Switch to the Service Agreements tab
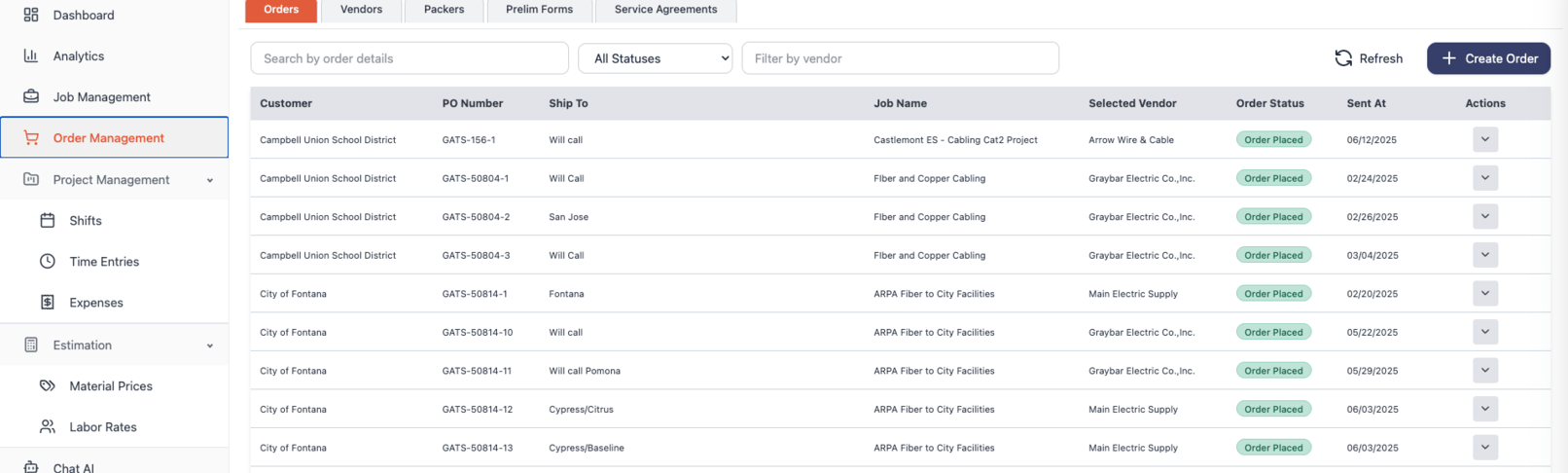The image size is (1568, 473). [x=665, y=10]
